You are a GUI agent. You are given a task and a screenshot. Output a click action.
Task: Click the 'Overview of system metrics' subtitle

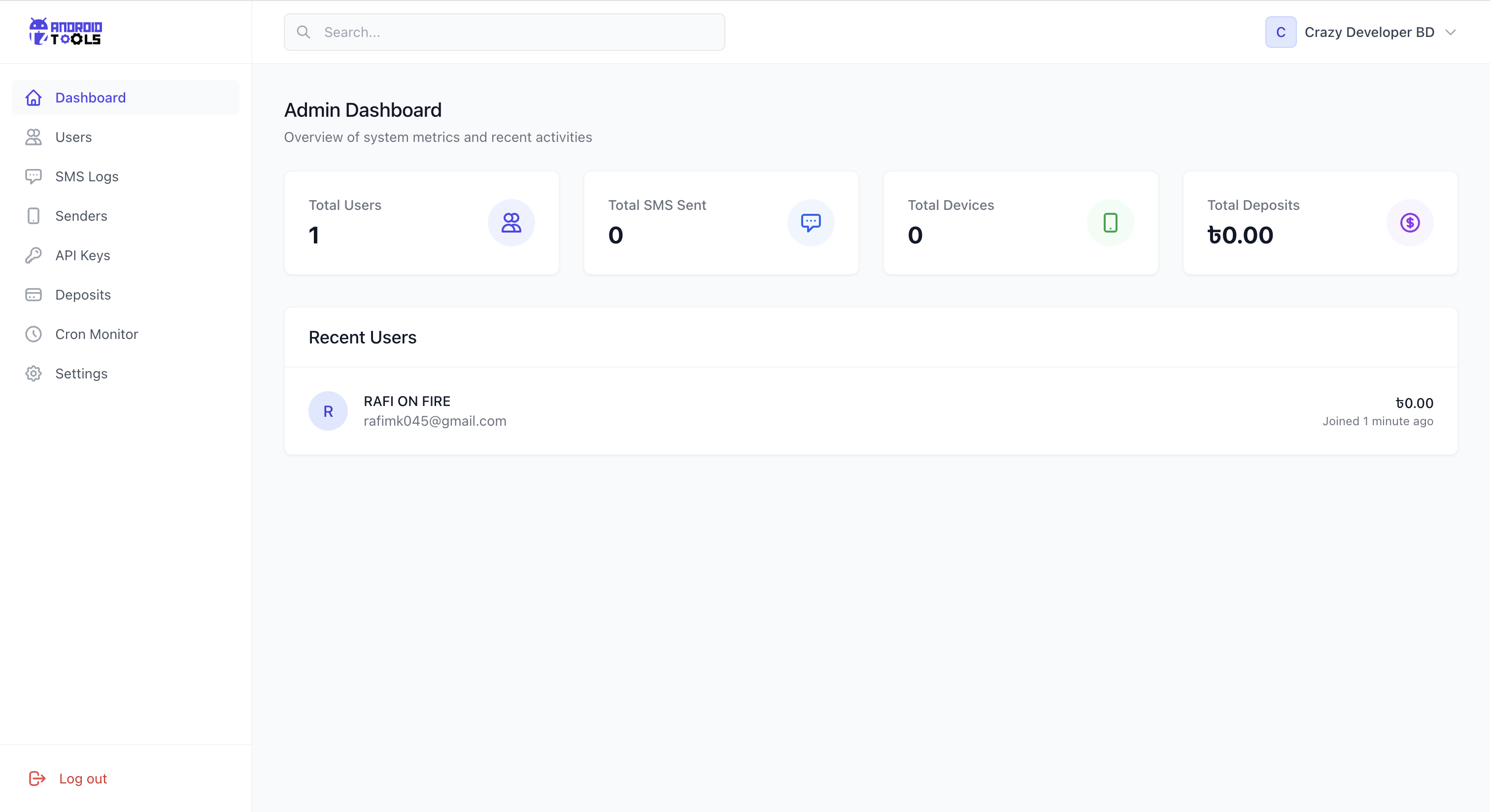coord(438,137)
